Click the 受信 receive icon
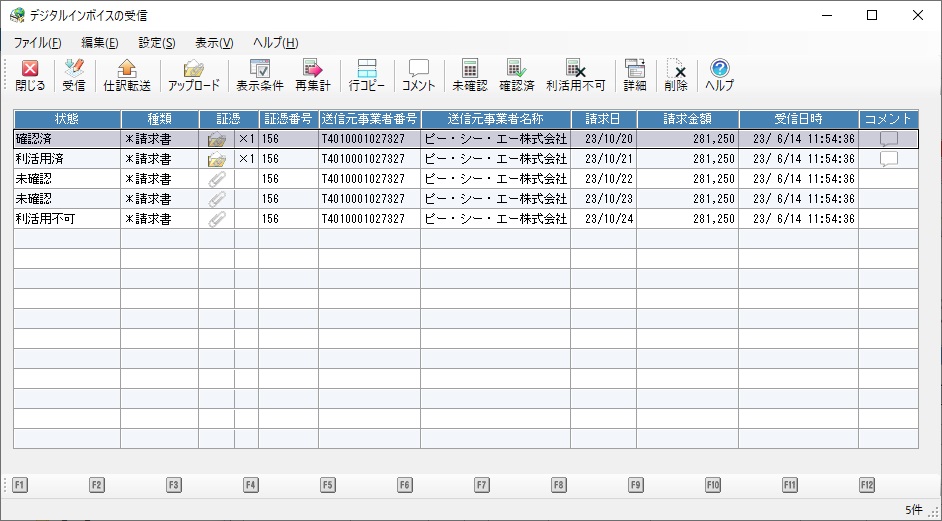Screen dimensions: 942x521 pos(74,75)
